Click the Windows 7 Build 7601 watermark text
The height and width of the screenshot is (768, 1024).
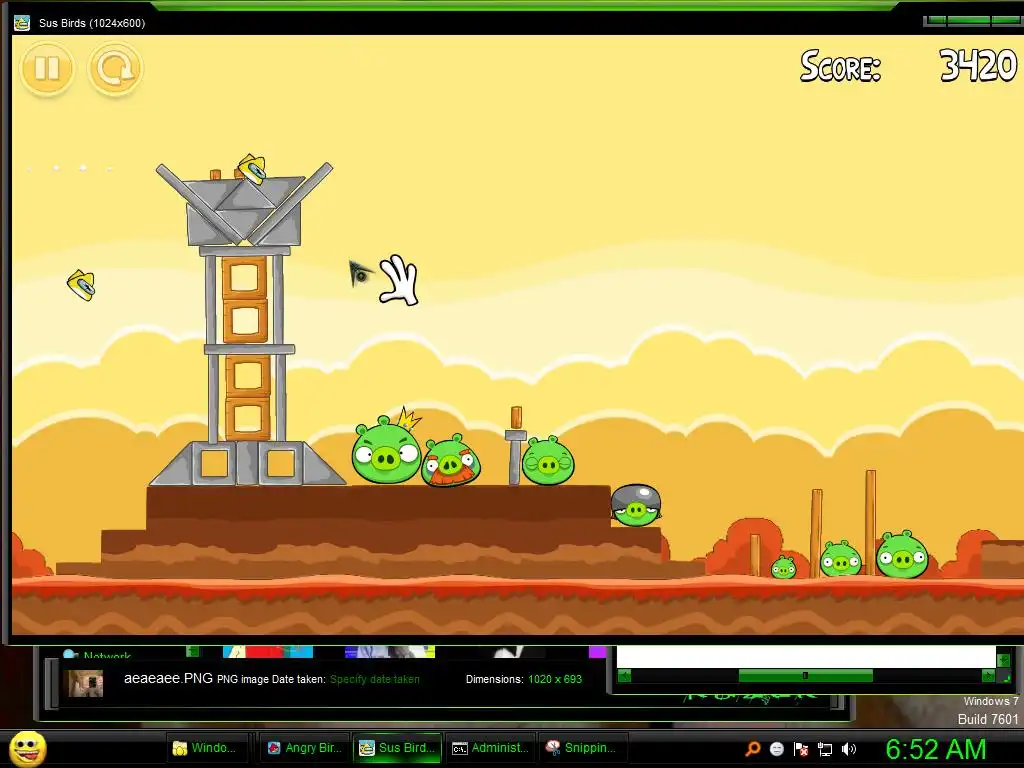(x=990, y=711)
